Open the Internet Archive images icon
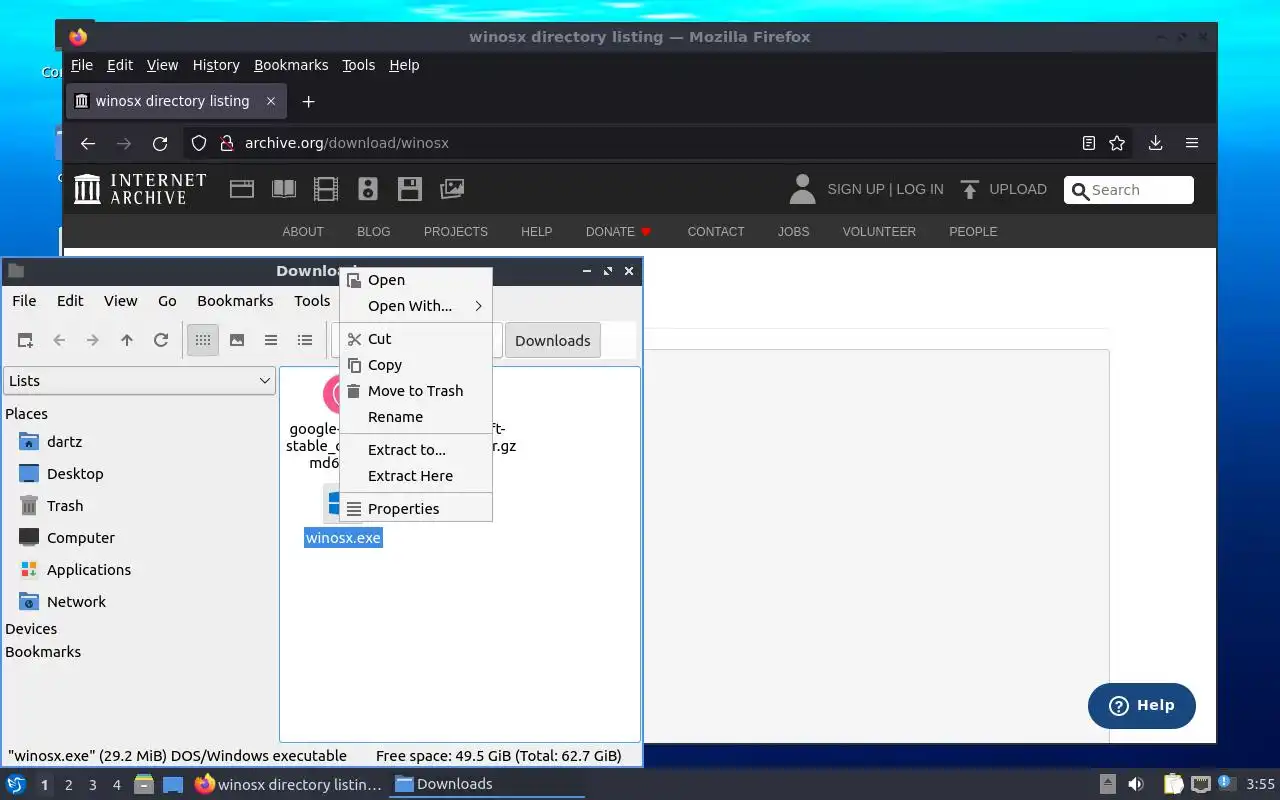This screenshot has height=800, width=1280. 452,189
